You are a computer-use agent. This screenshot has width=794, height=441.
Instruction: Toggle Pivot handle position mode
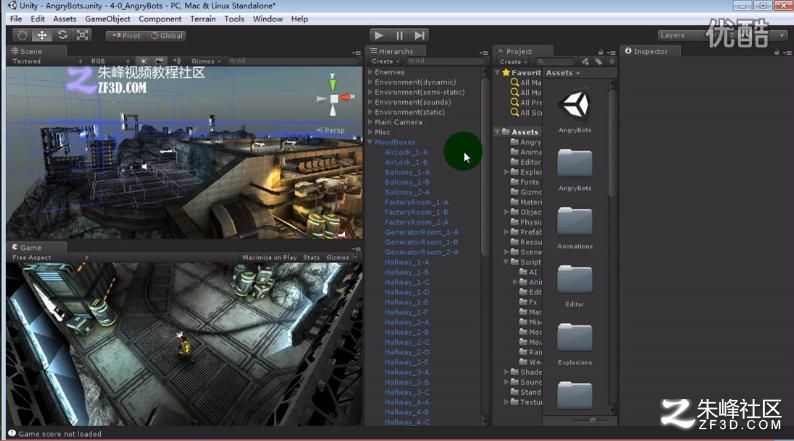pyautogui.click(x=126, y=36)
